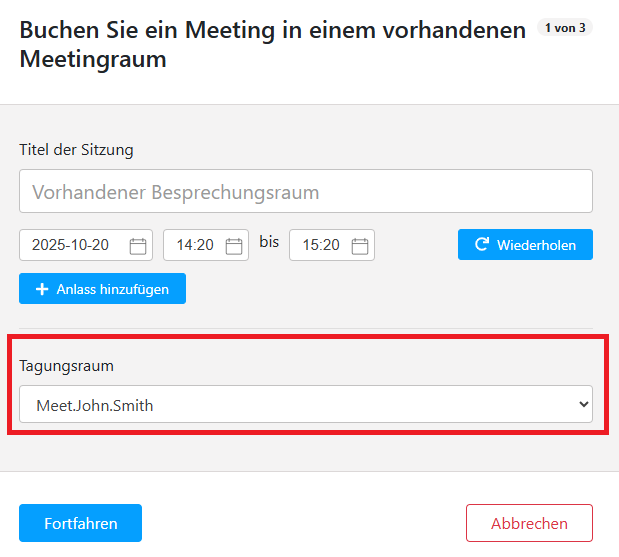Image resolution: width=619 pixels, height=557 pixels.
Task: Click the "bis" text between time fields
Action: click(x=269, y=242)
